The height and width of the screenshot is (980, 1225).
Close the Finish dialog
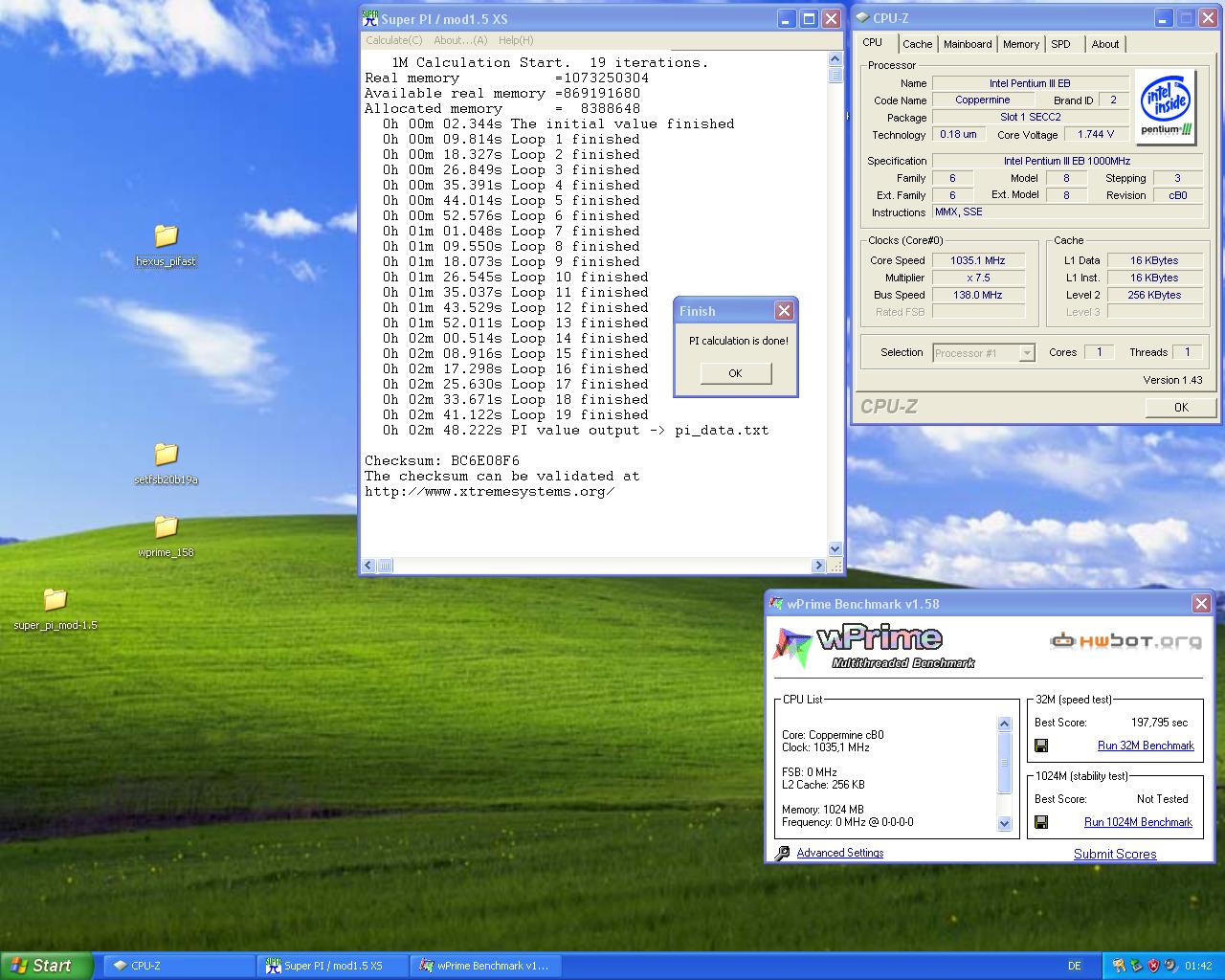[x=784, y=311]
